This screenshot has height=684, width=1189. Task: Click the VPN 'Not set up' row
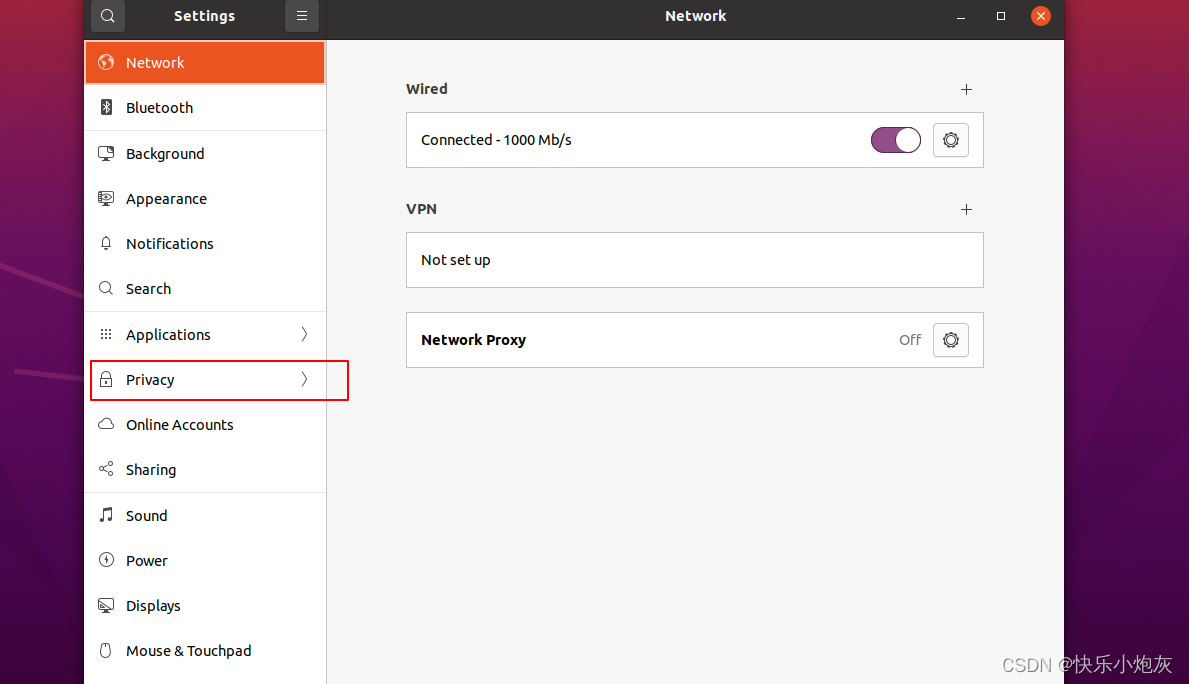(695, 260)
